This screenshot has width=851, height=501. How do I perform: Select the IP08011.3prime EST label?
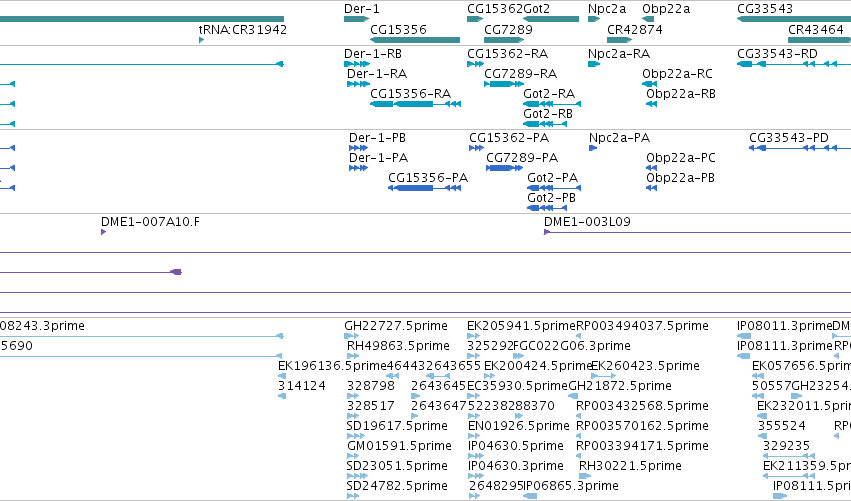[784, 326]
